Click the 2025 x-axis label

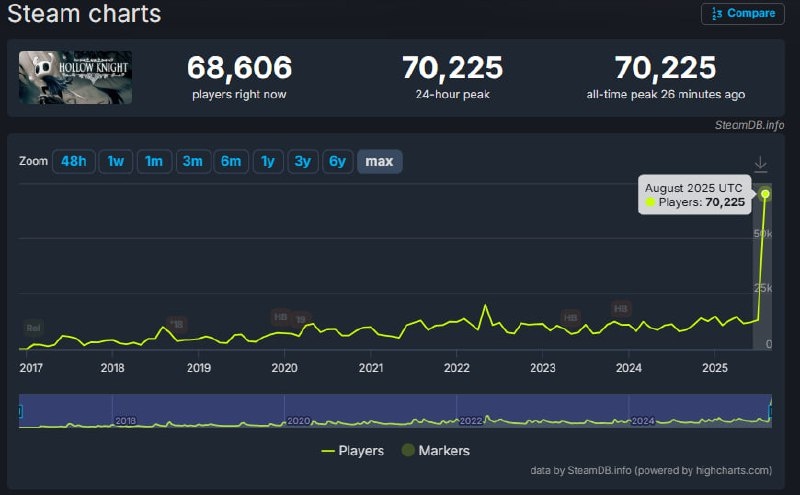pyautogui.click(x=715, y=368)
